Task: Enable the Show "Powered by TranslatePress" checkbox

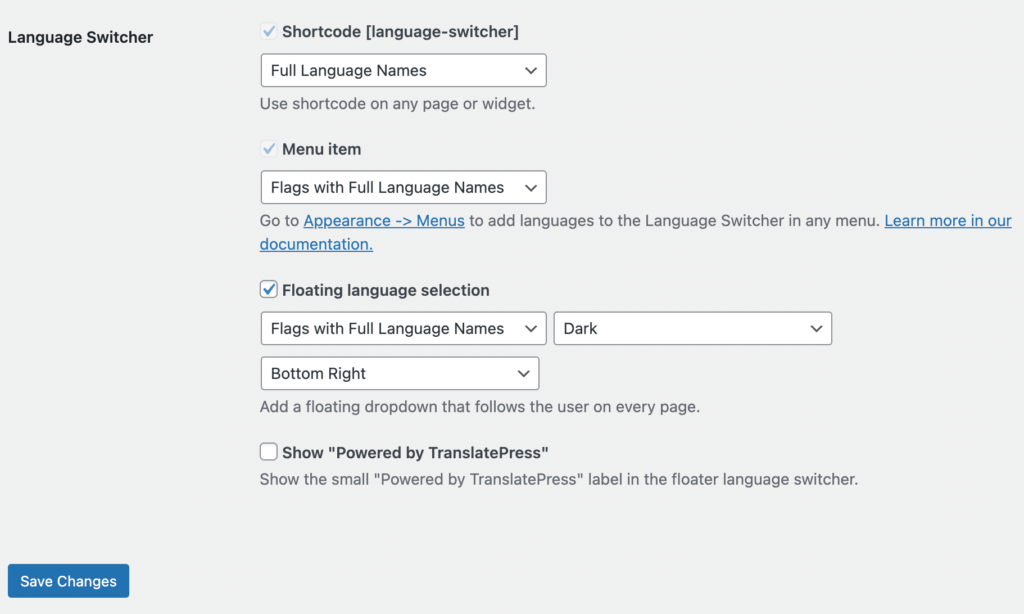Action: pos(268,452)
